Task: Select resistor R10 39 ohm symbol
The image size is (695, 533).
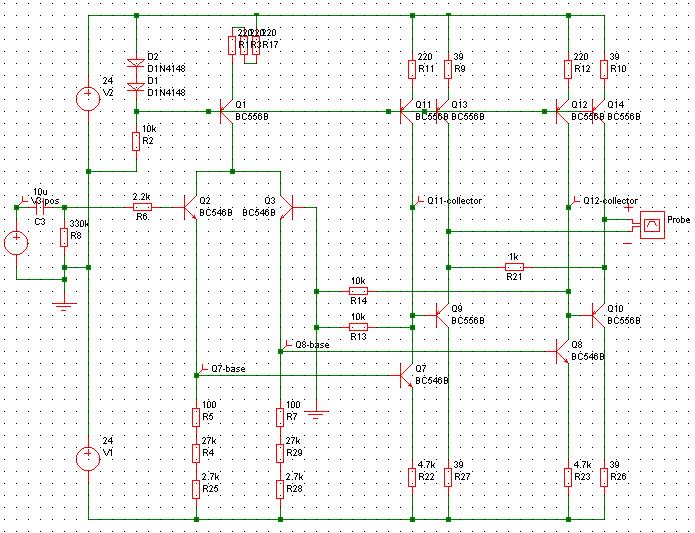Action: (604, 70)
